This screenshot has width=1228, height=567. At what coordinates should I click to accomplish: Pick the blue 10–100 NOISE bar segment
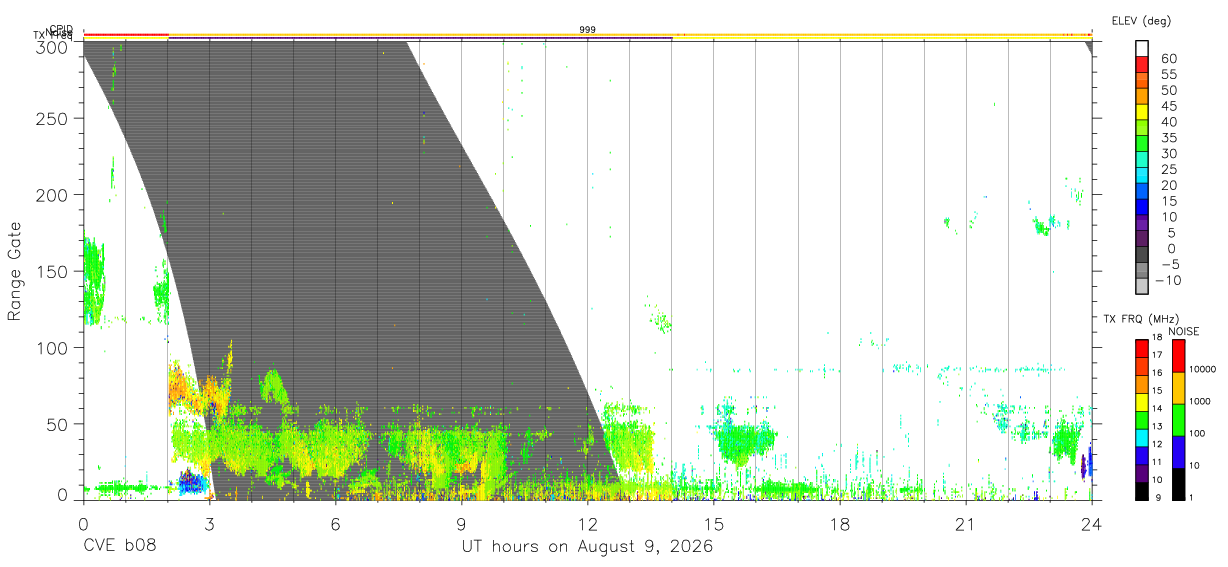[1178, 451]
